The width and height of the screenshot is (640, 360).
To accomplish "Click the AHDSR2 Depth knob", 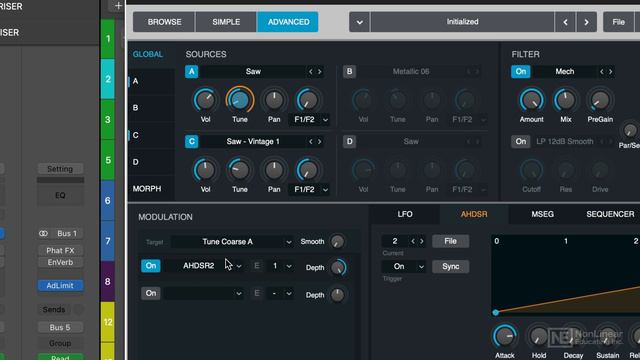I will click(x=338, y=268).
